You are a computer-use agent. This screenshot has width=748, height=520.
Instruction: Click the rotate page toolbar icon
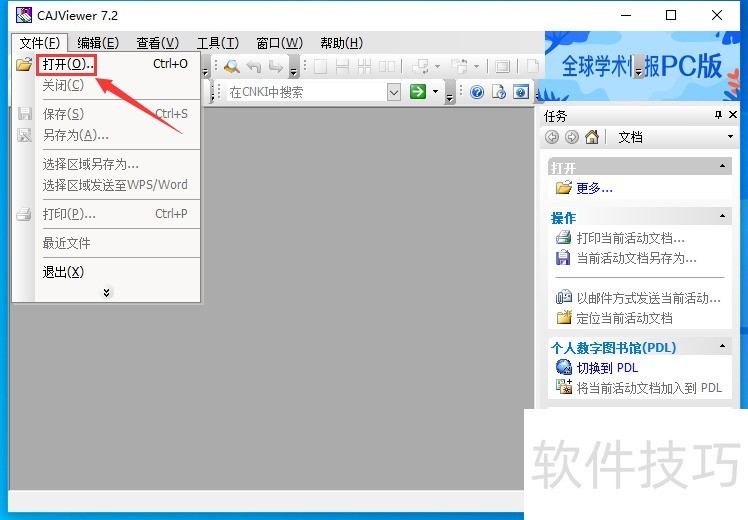click(420, 66)
